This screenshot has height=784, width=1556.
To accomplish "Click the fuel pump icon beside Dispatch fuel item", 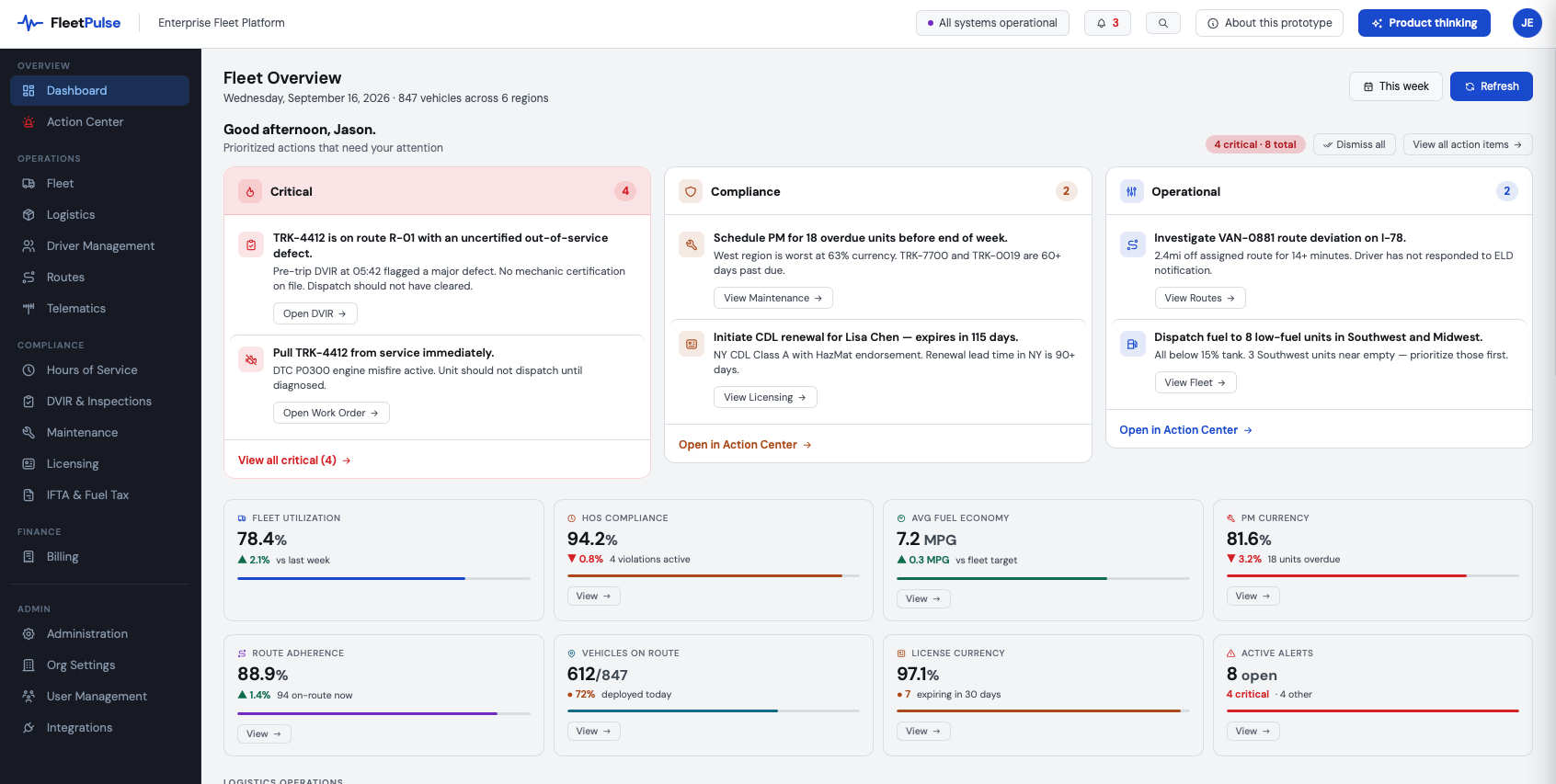I will [x=1132, y=344].
